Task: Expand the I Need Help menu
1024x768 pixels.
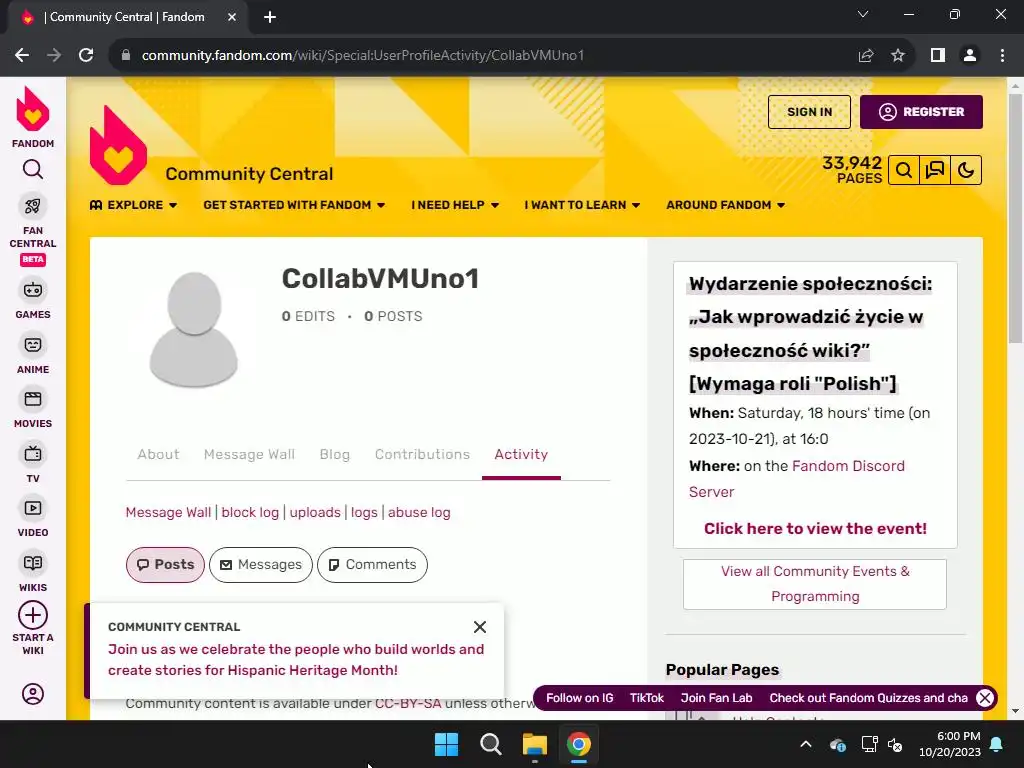Action: (x=455, y=205)
